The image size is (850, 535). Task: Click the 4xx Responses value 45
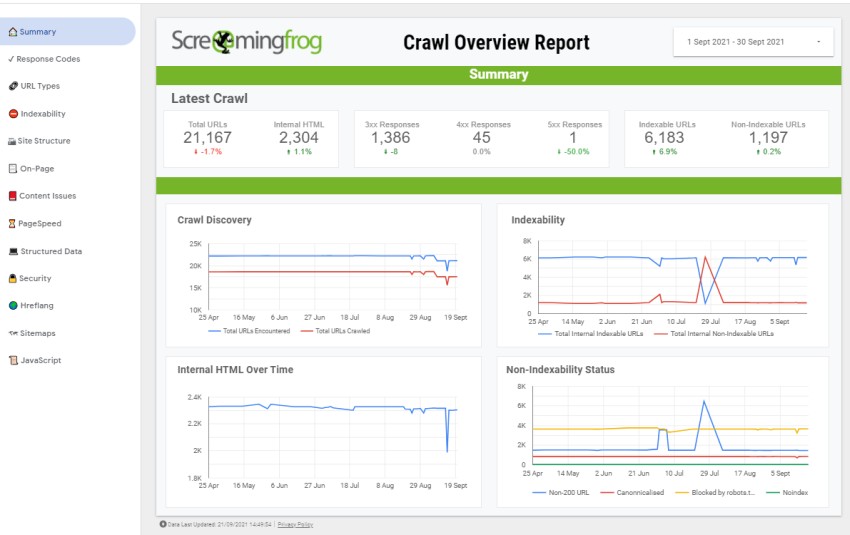(x=481, y=138)
